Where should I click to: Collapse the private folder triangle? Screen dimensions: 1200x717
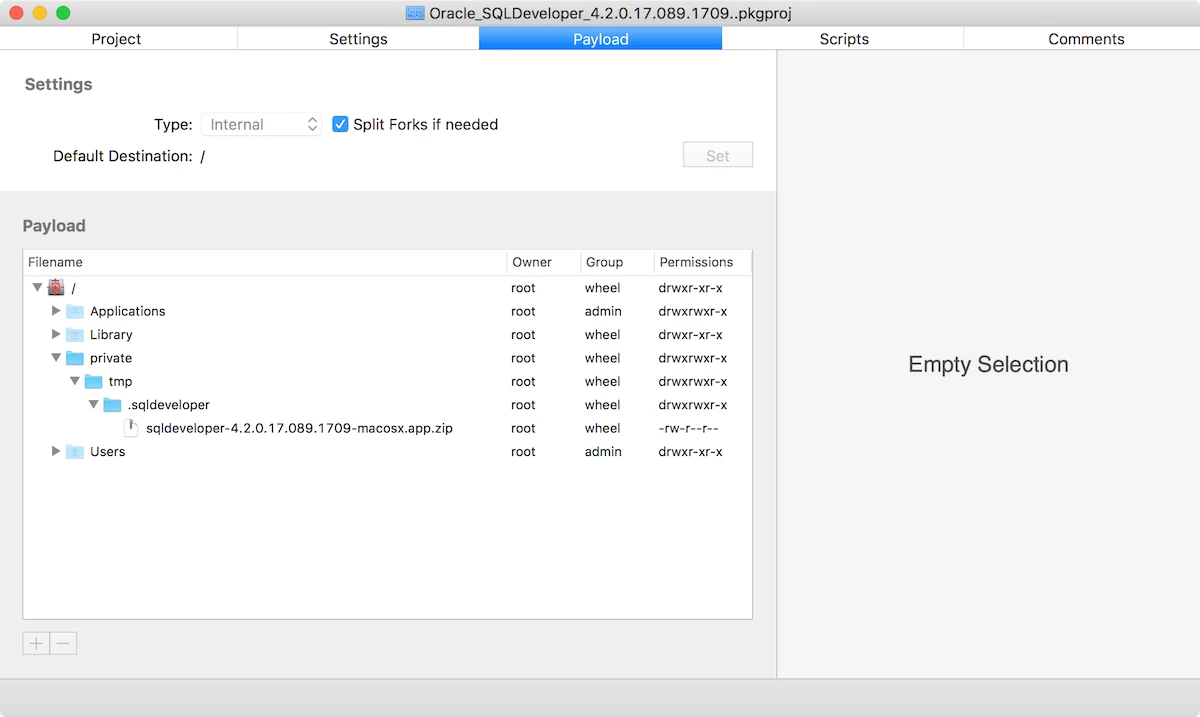pos(56,358)
